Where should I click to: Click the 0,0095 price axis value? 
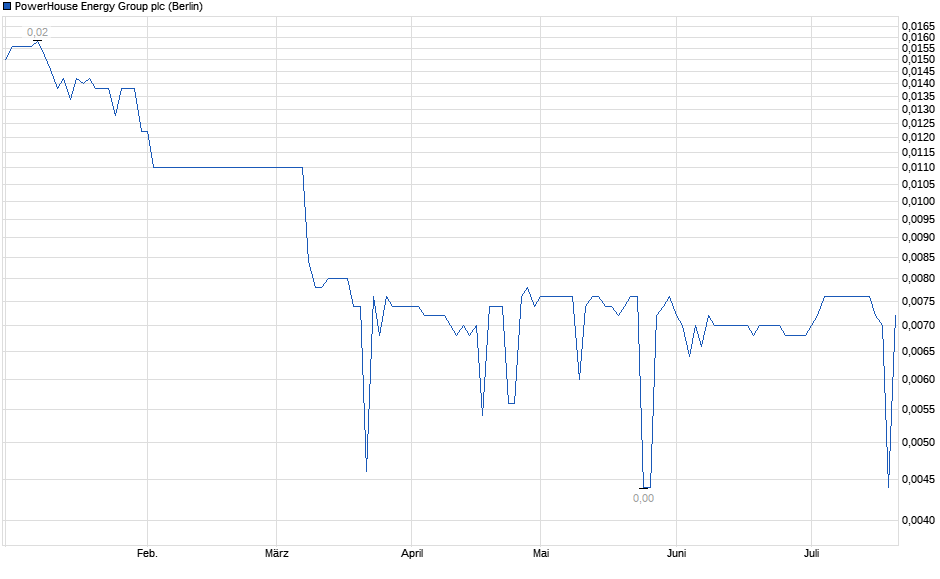coord(918,219)
